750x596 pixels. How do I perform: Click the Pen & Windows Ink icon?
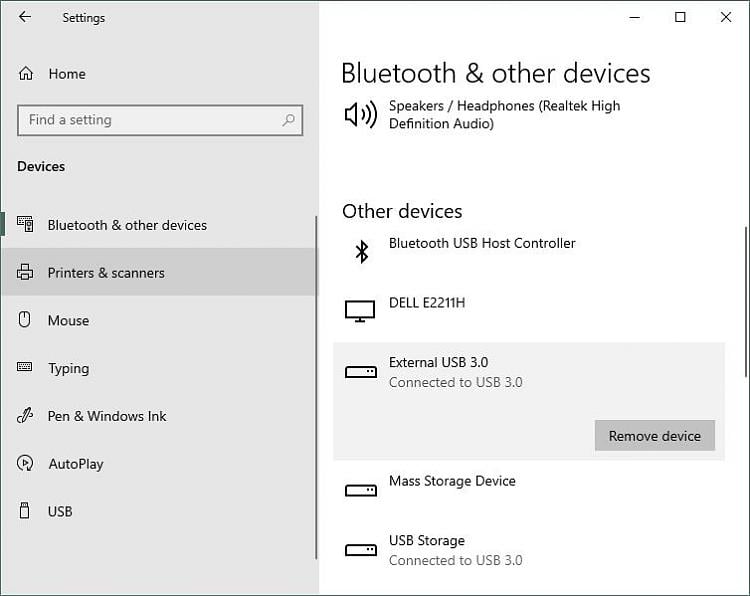click(x=26, y=416)
